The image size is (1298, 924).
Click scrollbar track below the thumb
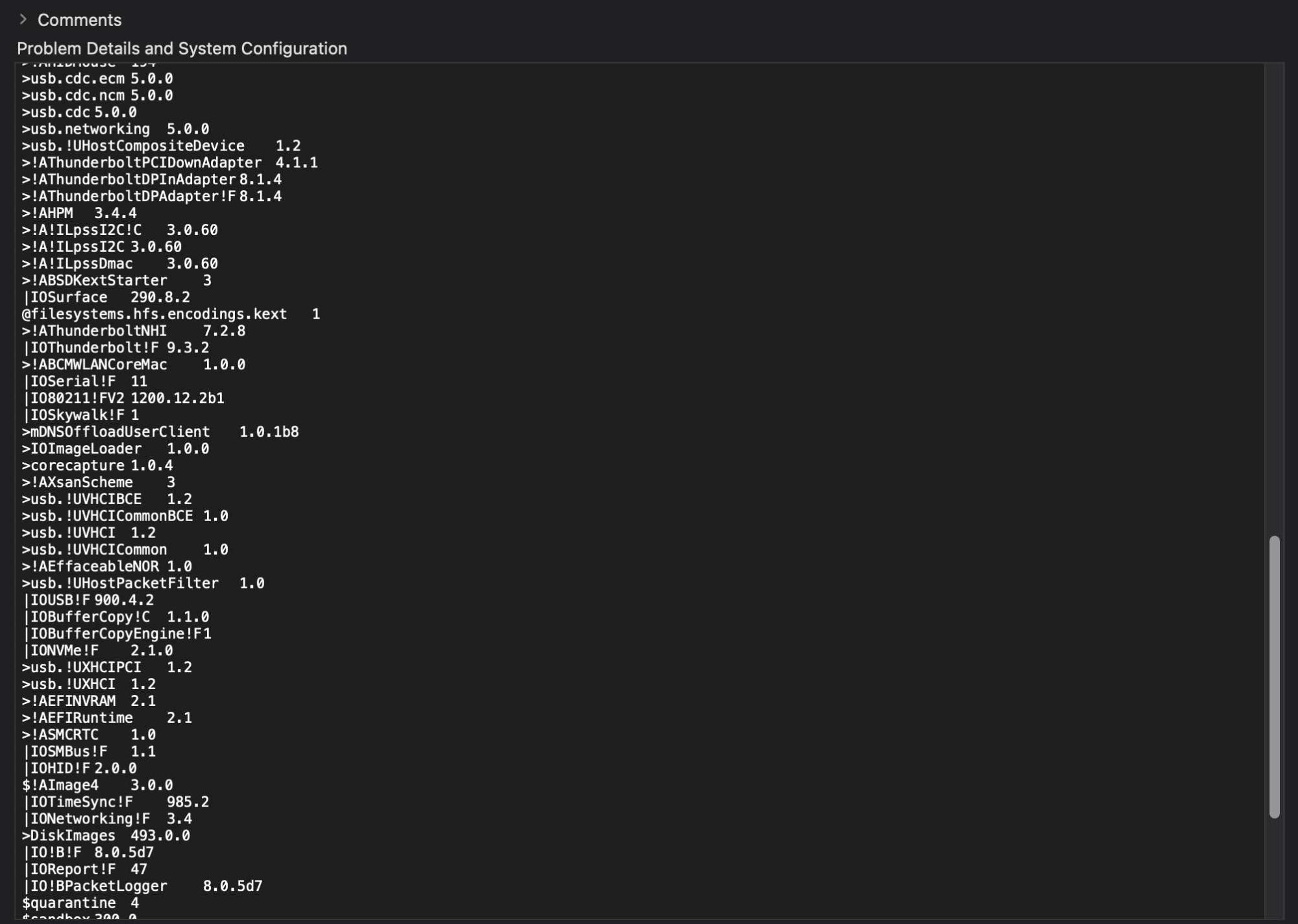pyautogui.click(x=1274, y=869)
